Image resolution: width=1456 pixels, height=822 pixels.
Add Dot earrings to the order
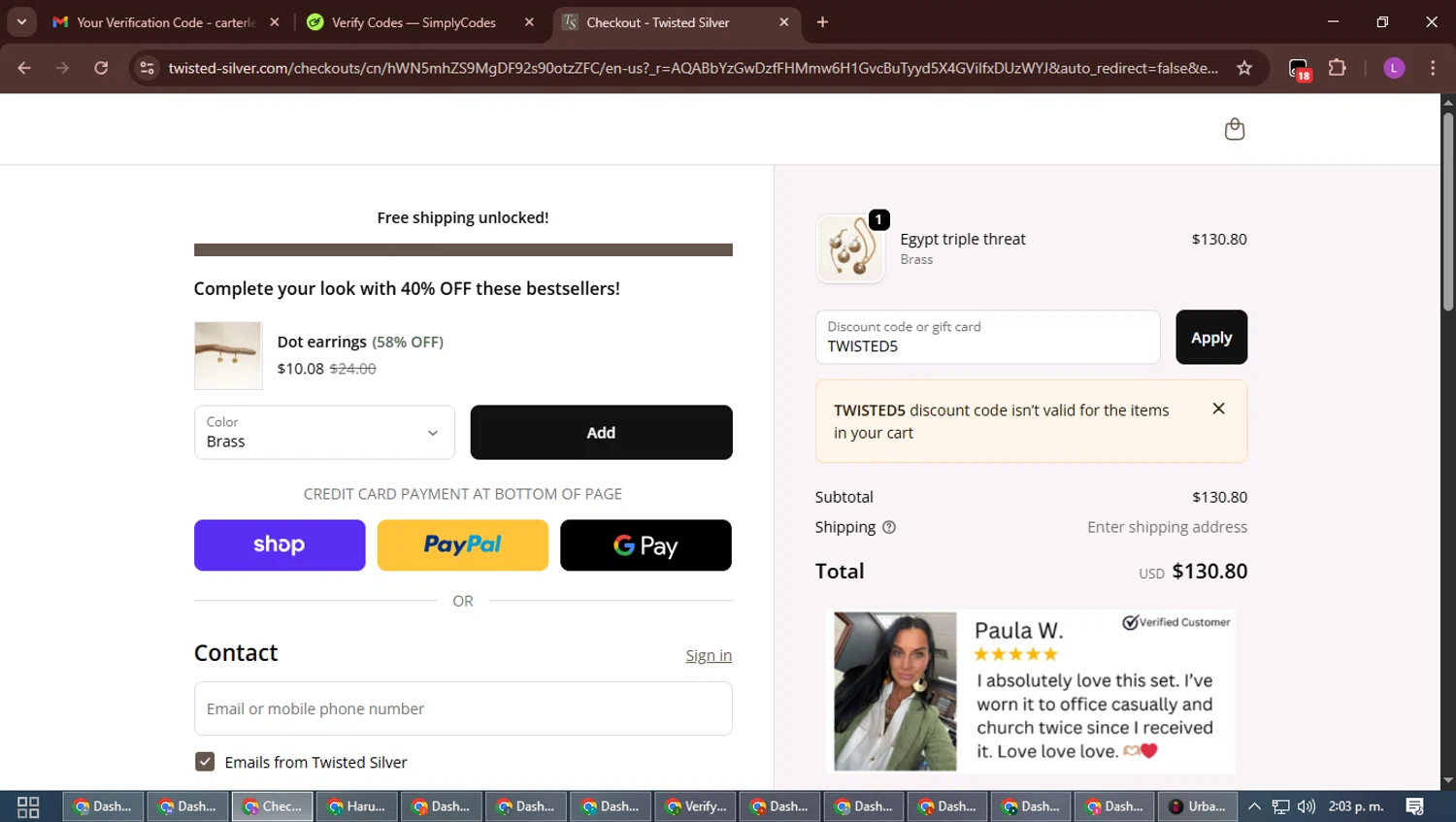(x=601, y=432)
